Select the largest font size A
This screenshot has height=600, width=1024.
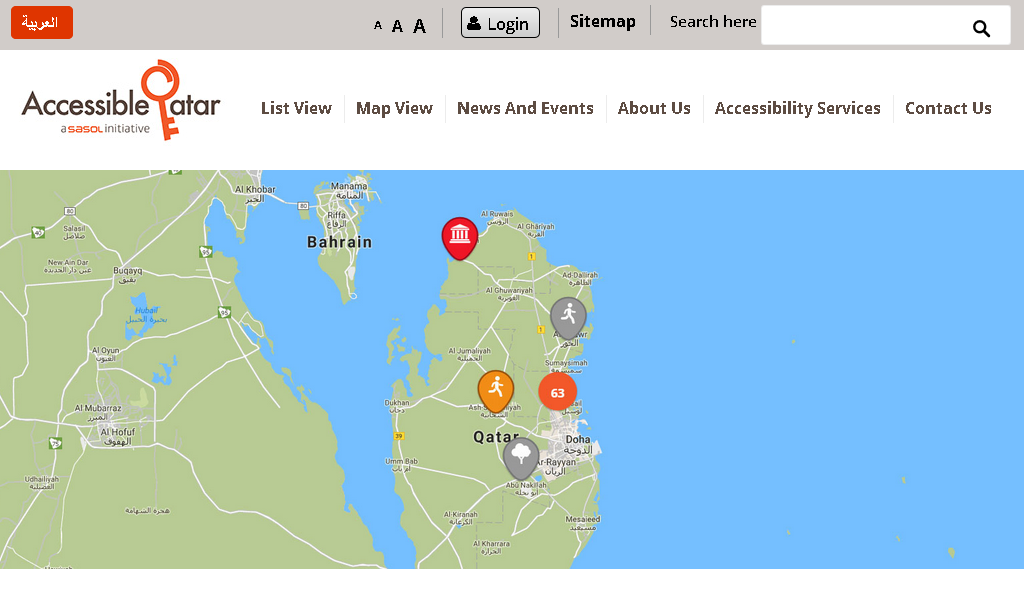[x=419, y=26]
